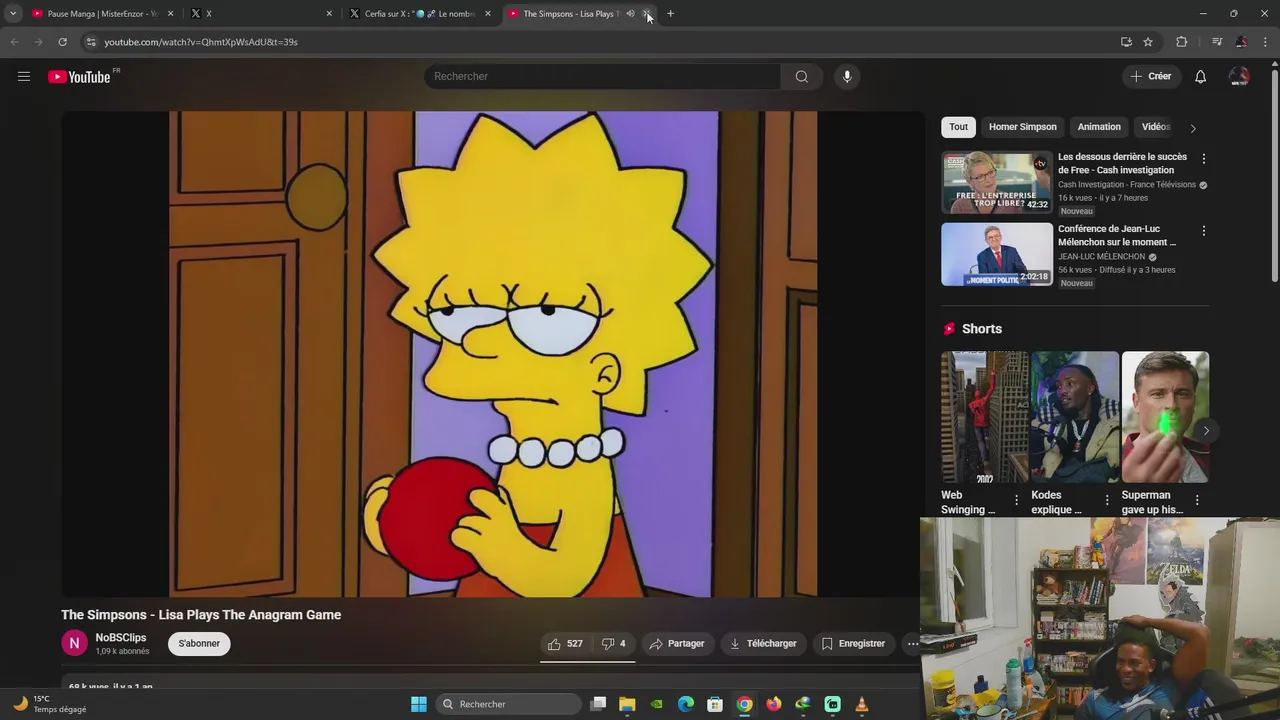Open options for the Mélenchon conference video
Screen dimensions: 1280x720
pos(1203,231)
